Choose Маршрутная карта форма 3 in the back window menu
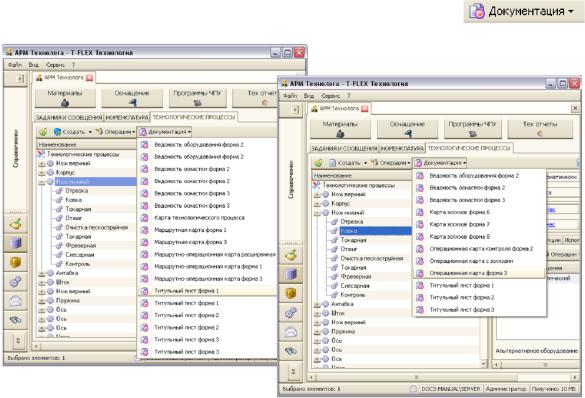Screen dimensions: 585x398 point(207,242)
